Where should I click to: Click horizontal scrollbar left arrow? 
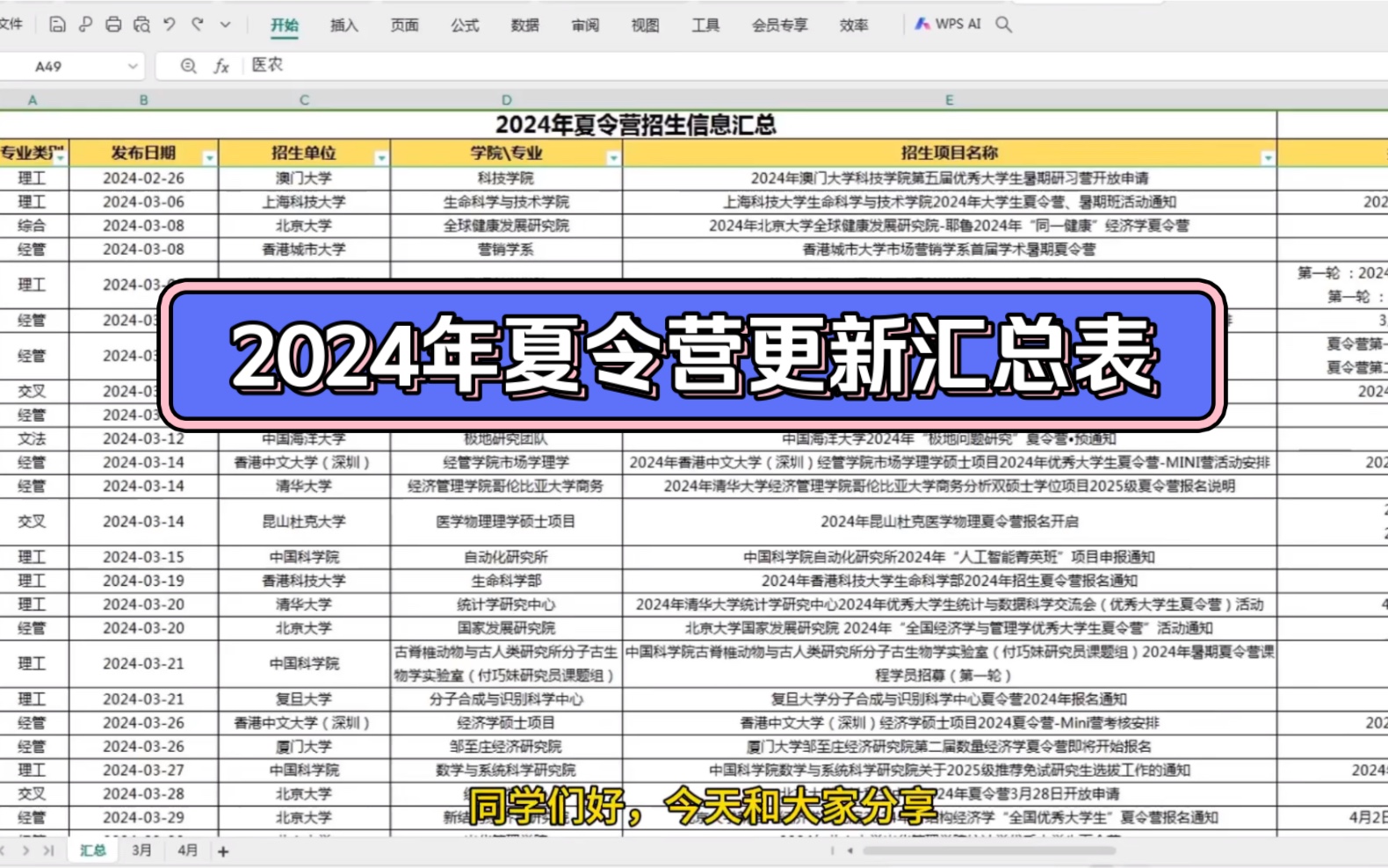(849, 850)
